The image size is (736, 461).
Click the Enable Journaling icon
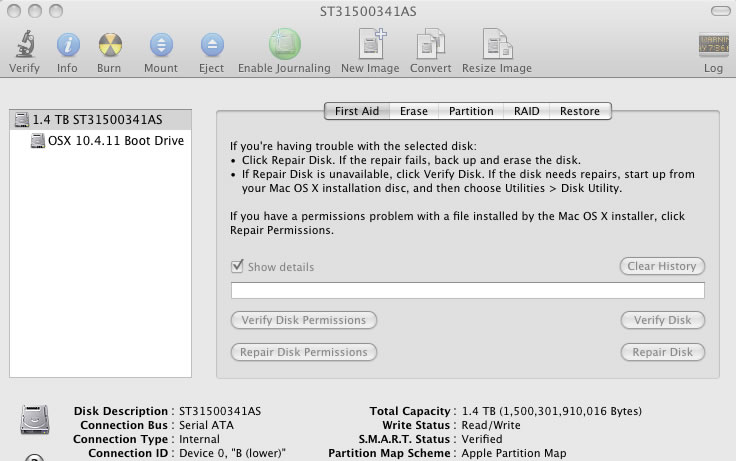(x=284, y=45)
